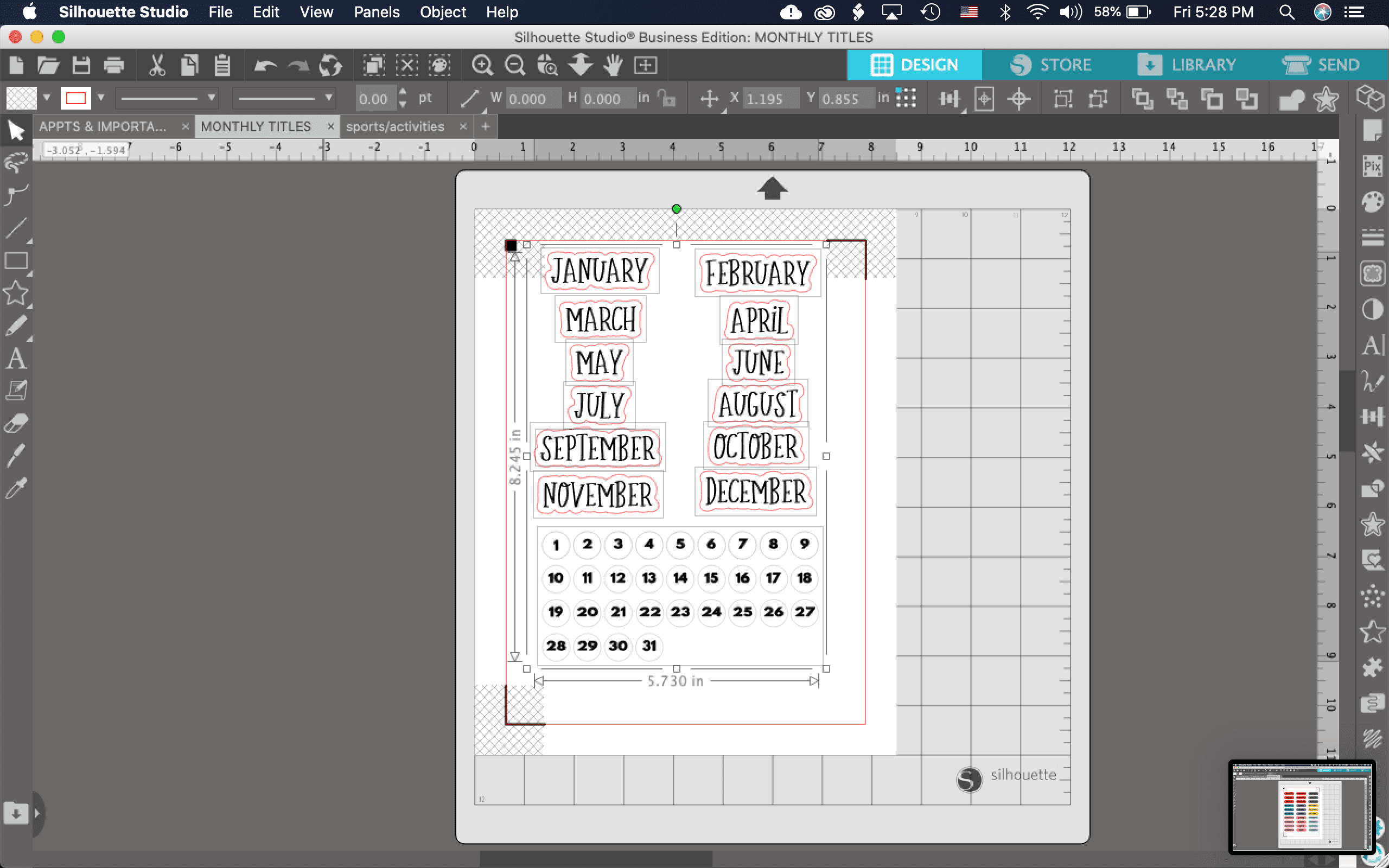Viewport: 1389px width, 868px height.
Task: Select the Eyedropper tool
Action: tap(16, 489)
